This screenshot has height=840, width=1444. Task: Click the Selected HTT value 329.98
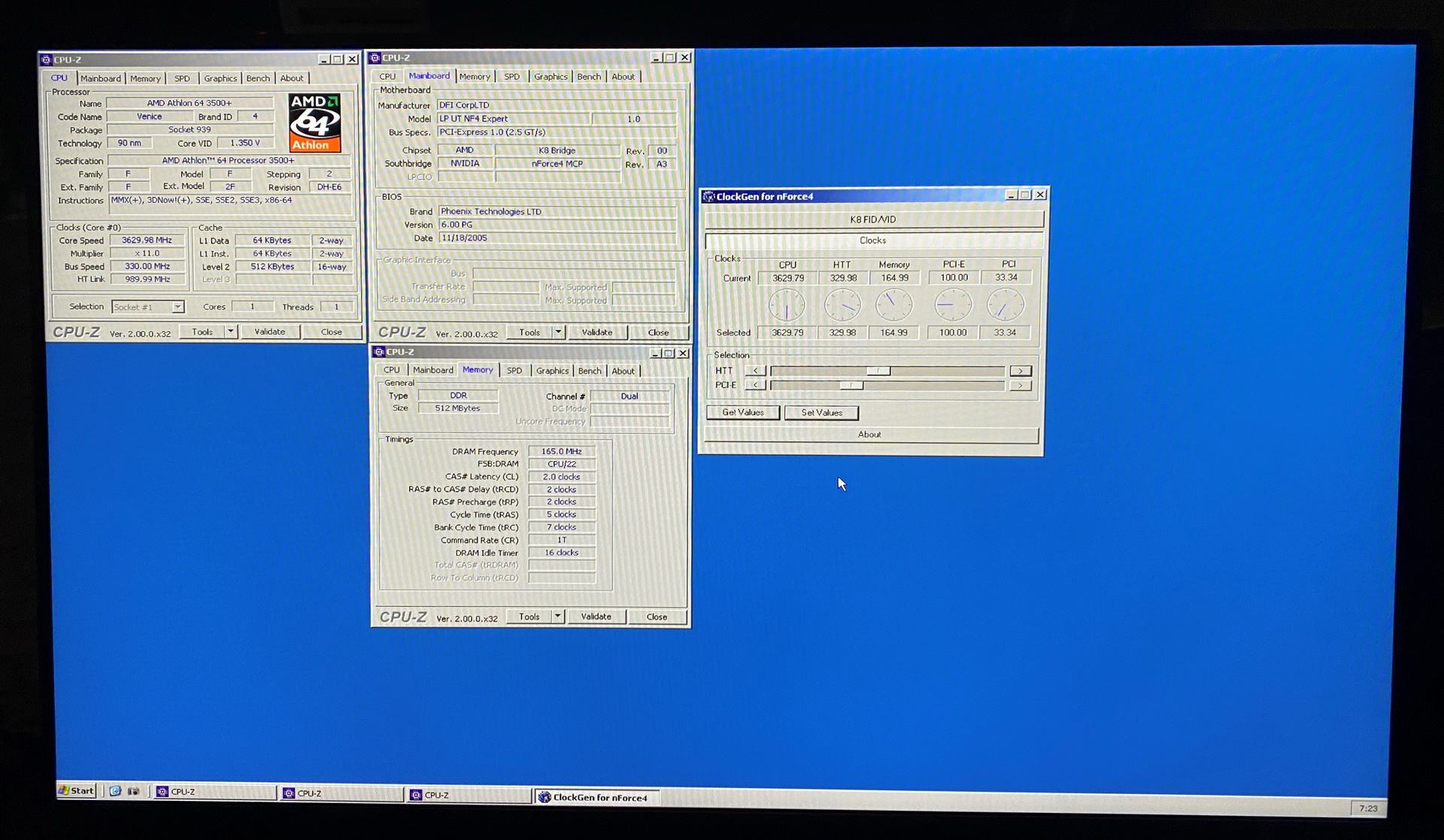(842, 332)
